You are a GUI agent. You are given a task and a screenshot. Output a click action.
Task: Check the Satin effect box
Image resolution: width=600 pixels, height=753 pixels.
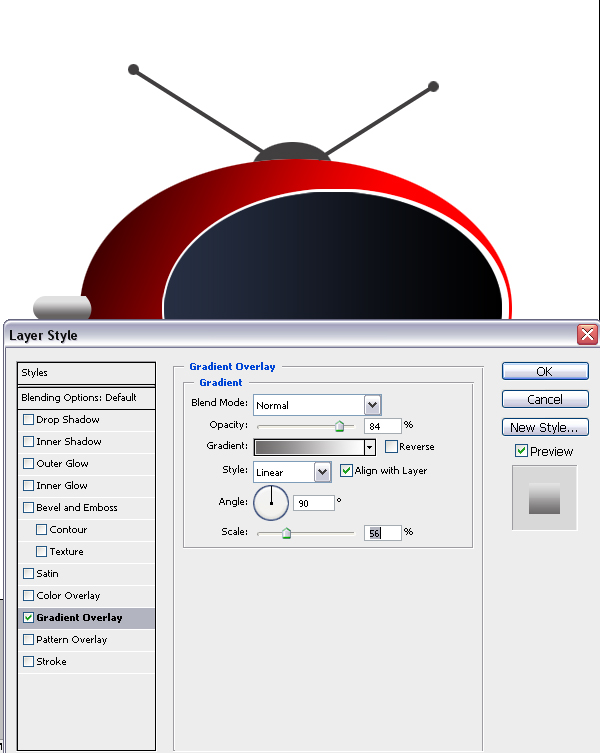(28, 573)
